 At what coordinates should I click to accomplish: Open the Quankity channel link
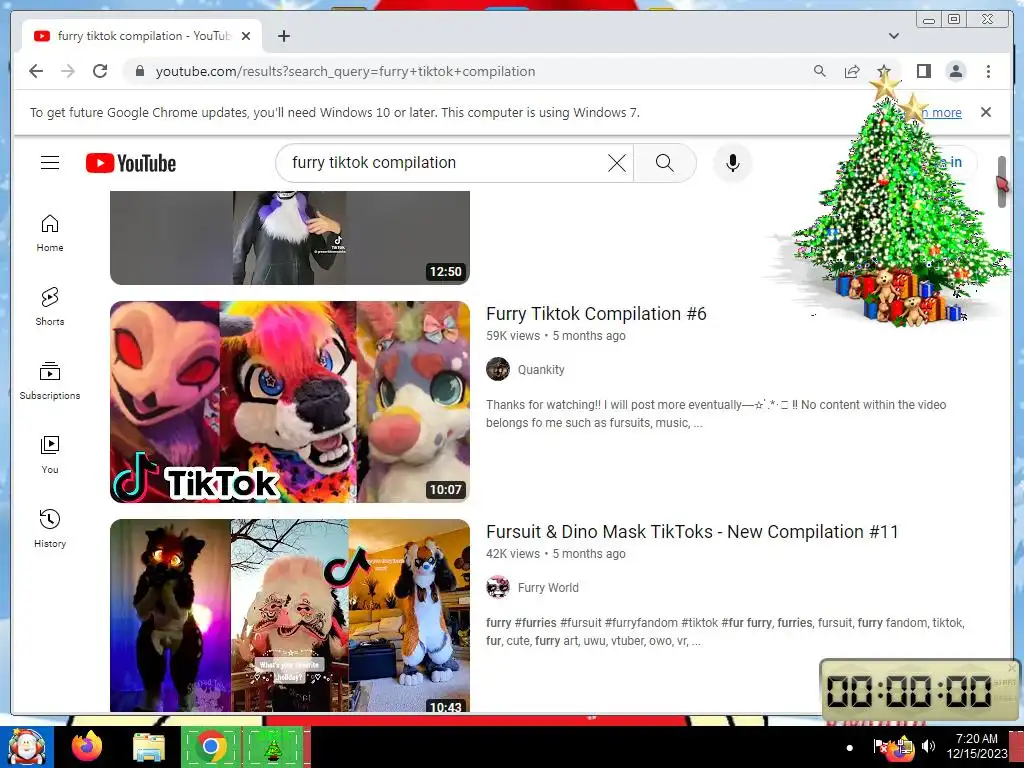click(x=541, y=370)
